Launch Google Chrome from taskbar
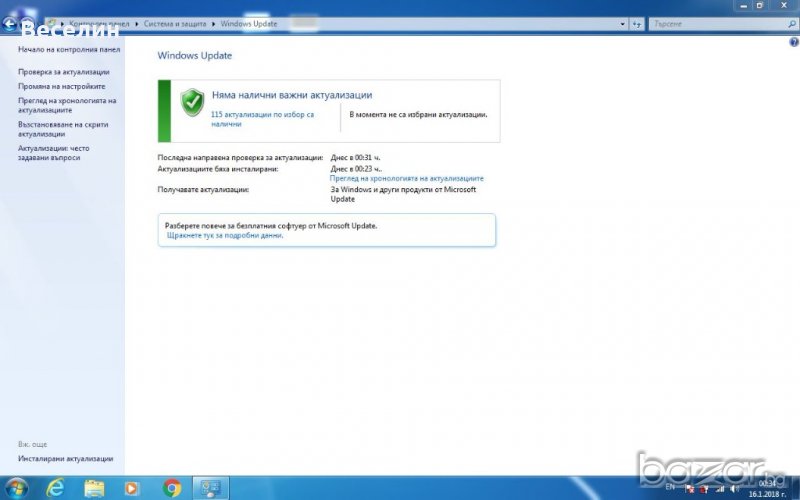Image resolution: width=800 pixels, height=500 pixels. [172, 488]
